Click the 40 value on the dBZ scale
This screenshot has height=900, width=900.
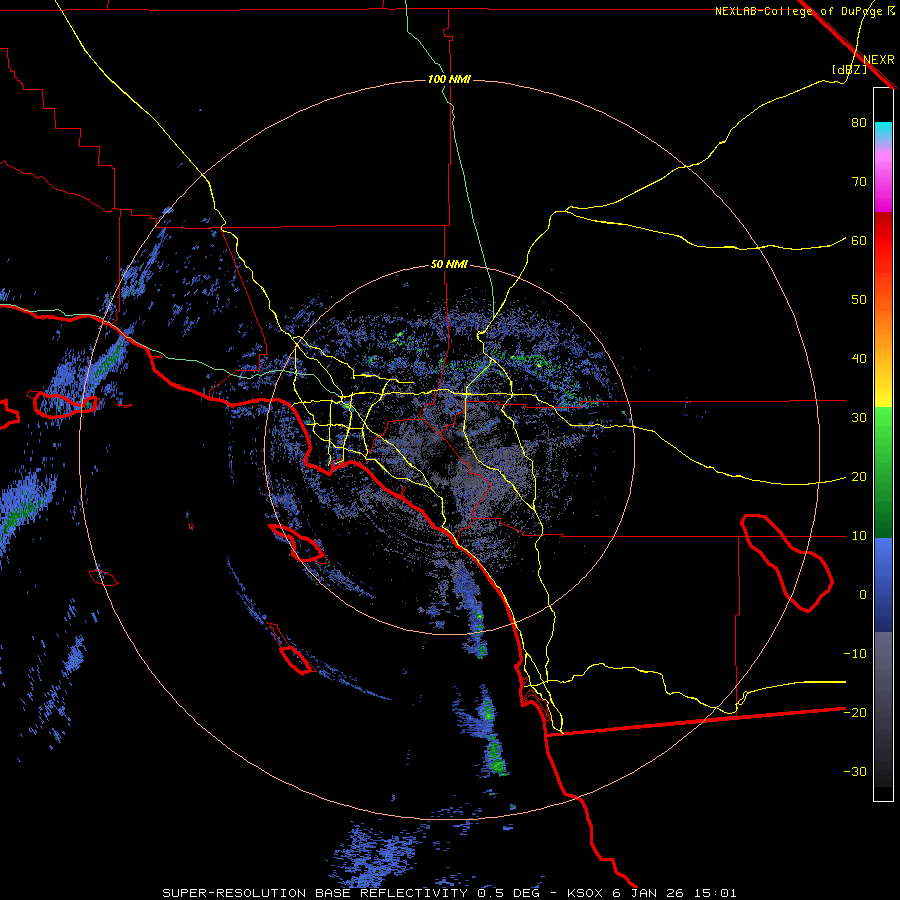tap(859, 359)
